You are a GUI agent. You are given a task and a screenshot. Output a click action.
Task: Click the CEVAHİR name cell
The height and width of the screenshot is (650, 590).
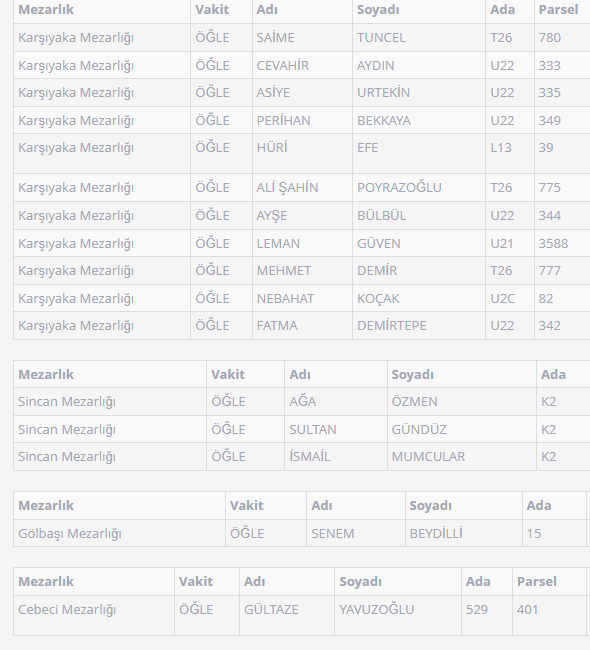(x=302, y=65)
